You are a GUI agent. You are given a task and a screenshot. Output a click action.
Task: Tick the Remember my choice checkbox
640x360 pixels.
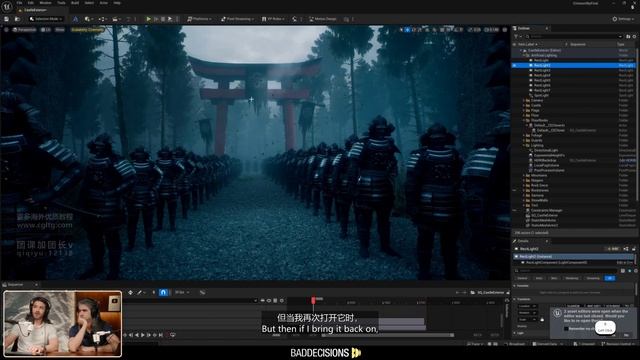pyautogui.click(x=566, y=329)
